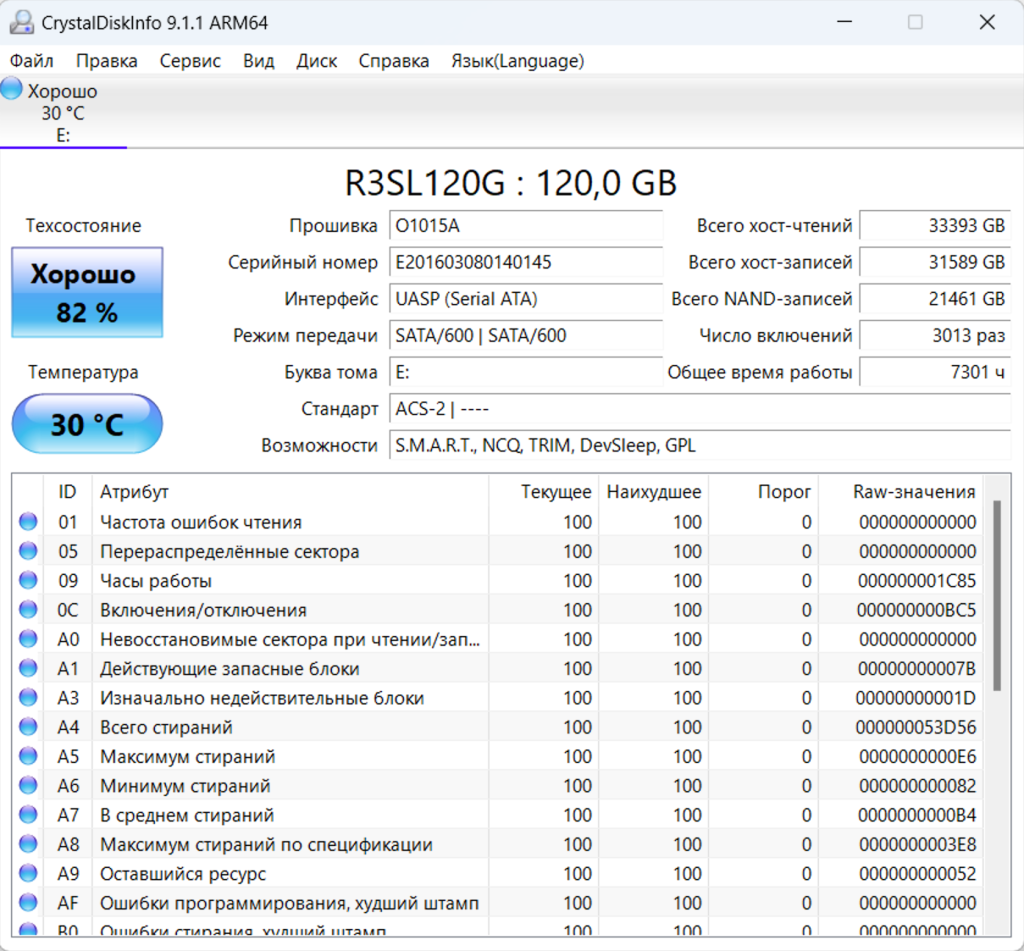1024x951 pixels.
Task: Click the blue orb next to Часы работы
Action: 28,580
